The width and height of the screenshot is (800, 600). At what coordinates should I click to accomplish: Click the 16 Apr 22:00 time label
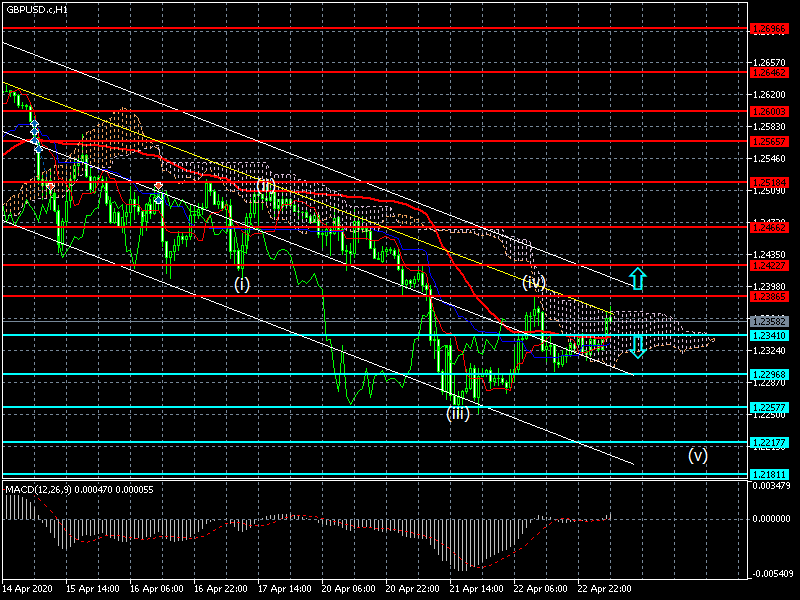(x=220, y=588)
